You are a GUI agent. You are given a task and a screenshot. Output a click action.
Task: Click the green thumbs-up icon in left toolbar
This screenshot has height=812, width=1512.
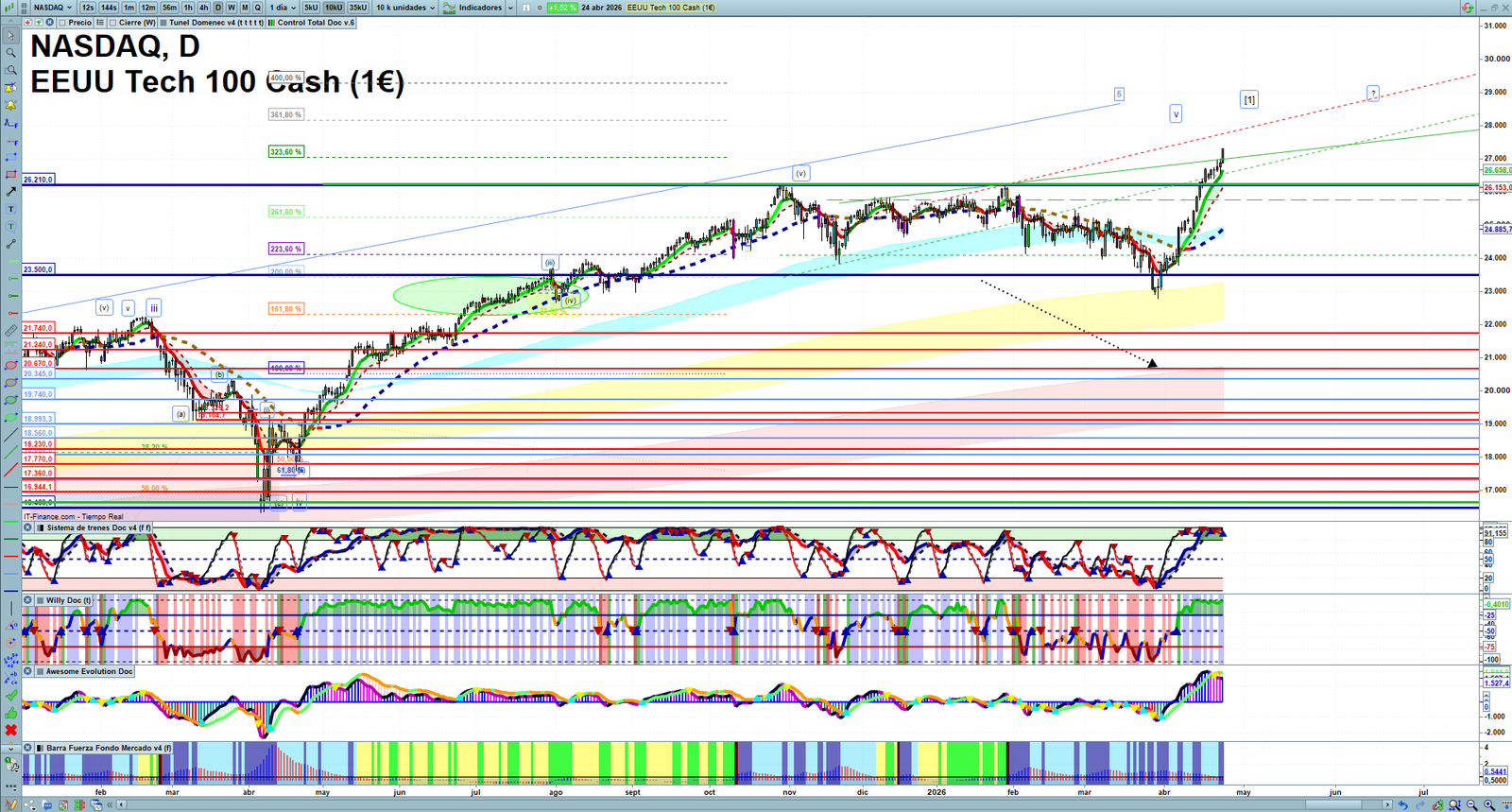click(x=10, y=713)
